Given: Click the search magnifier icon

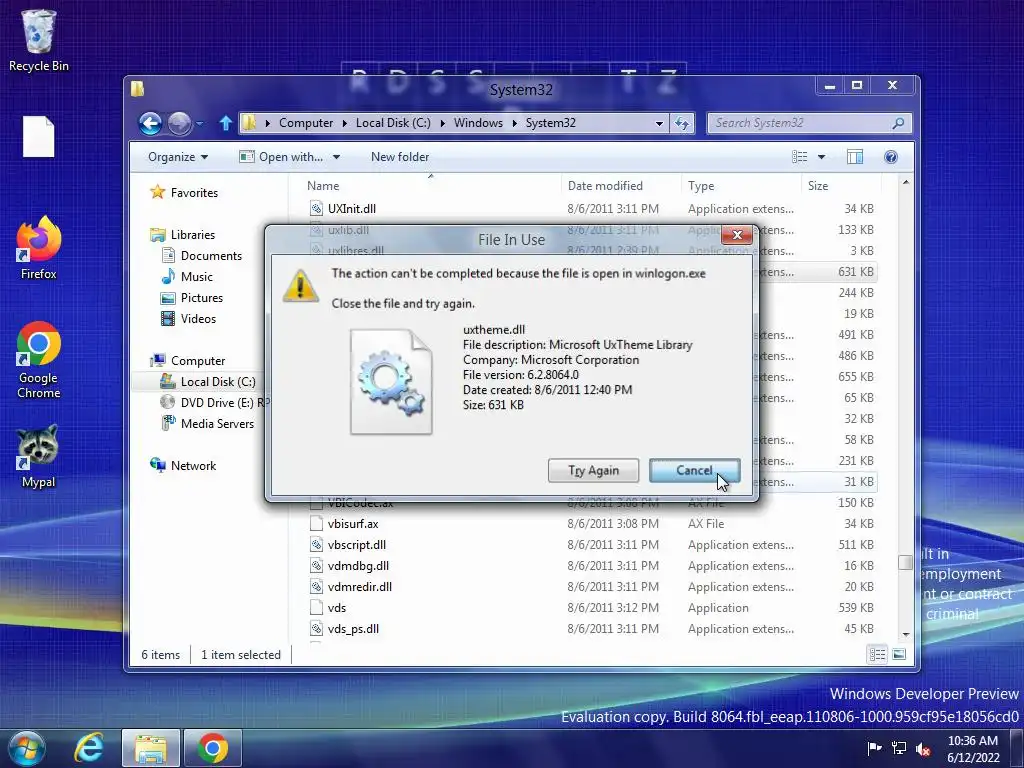Looking at the screenshot, I should (899, 123).
